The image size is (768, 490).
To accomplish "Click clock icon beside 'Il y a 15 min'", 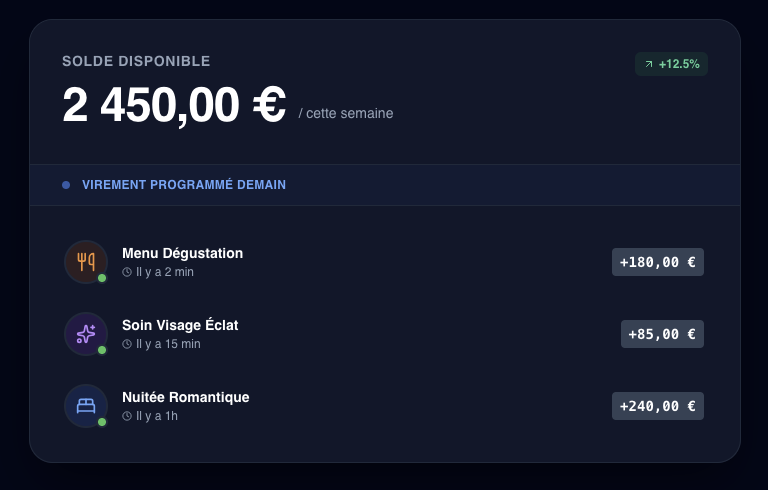I will (x=127, y=344).
